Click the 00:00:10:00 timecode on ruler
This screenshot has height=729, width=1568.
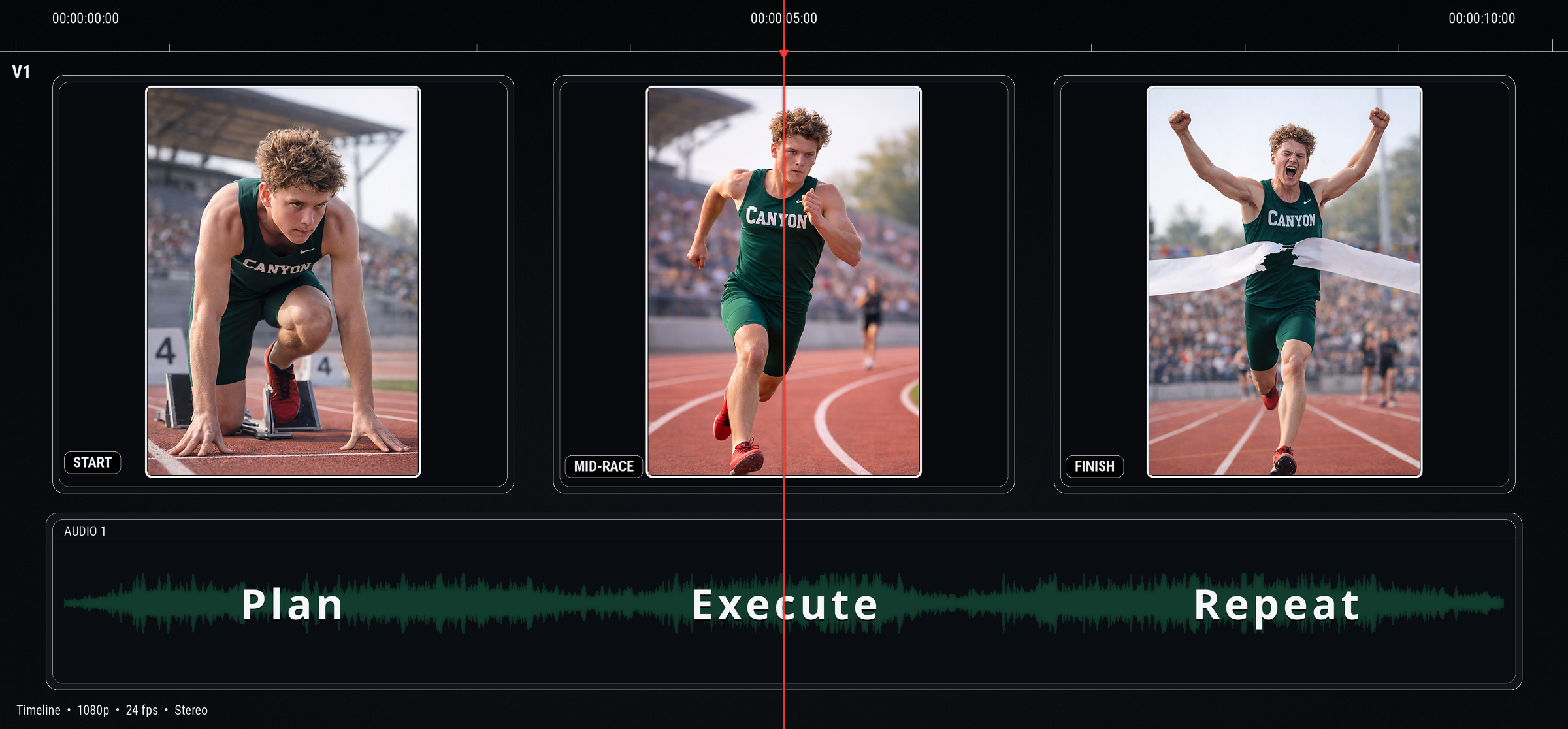point(1481,18)
